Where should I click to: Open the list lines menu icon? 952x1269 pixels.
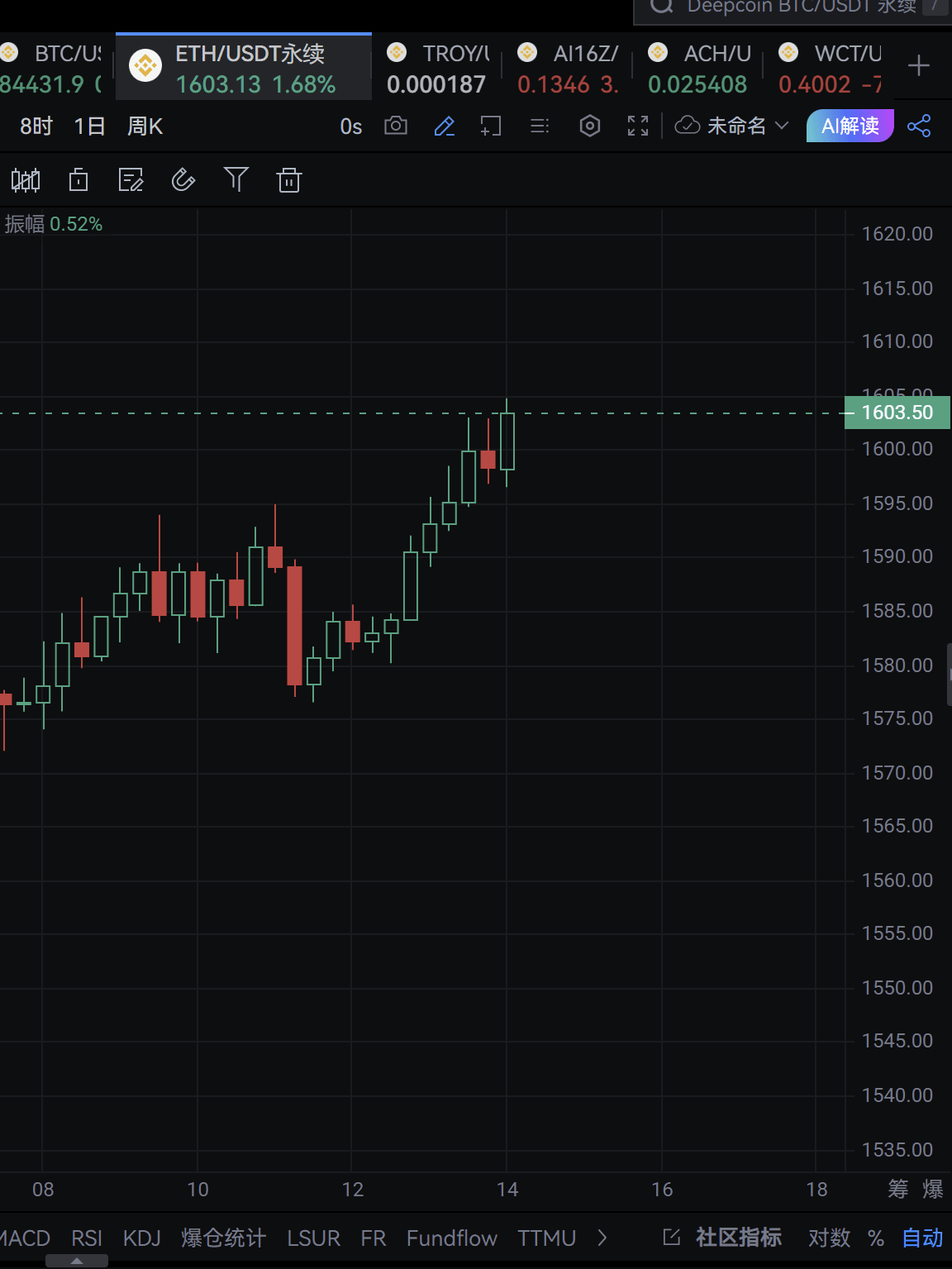click(x=540, y=126)
